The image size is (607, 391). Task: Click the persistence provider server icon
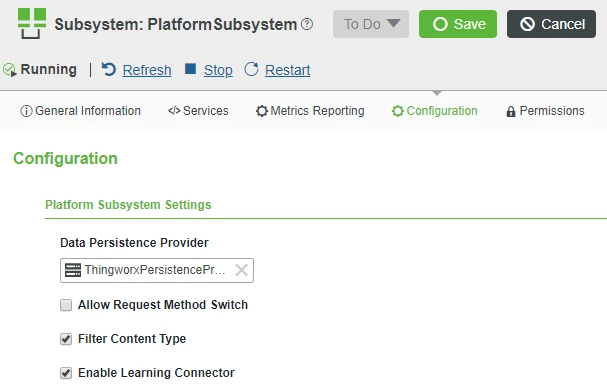point(73,270)
